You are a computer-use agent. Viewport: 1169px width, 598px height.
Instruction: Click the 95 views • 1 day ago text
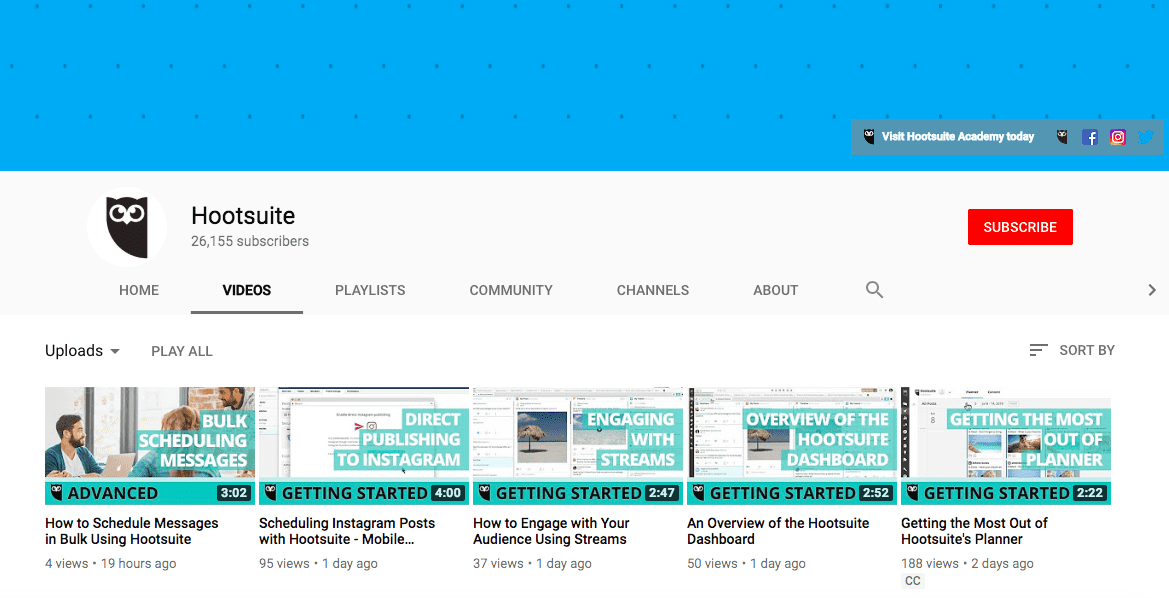(x=318, y=564)
